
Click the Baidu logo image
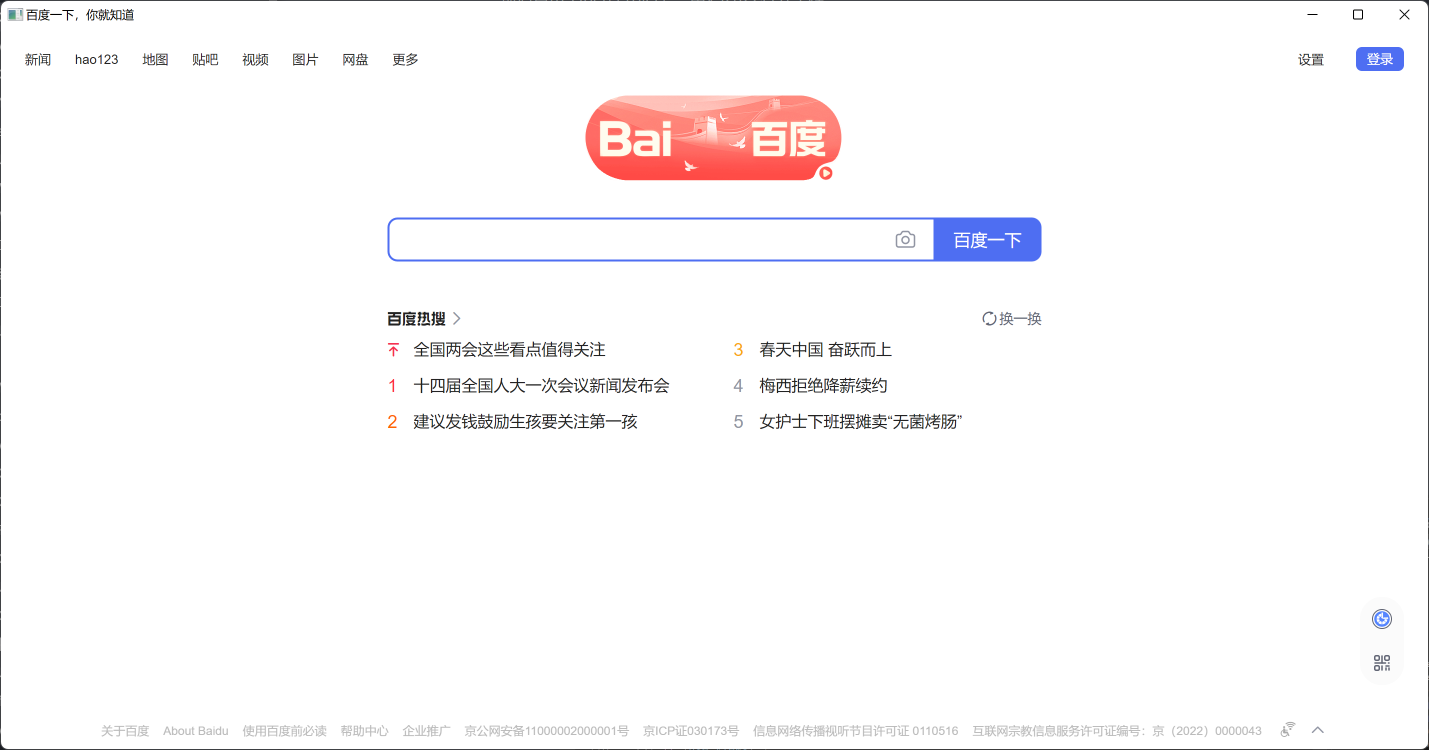click(x=712, y=138)
